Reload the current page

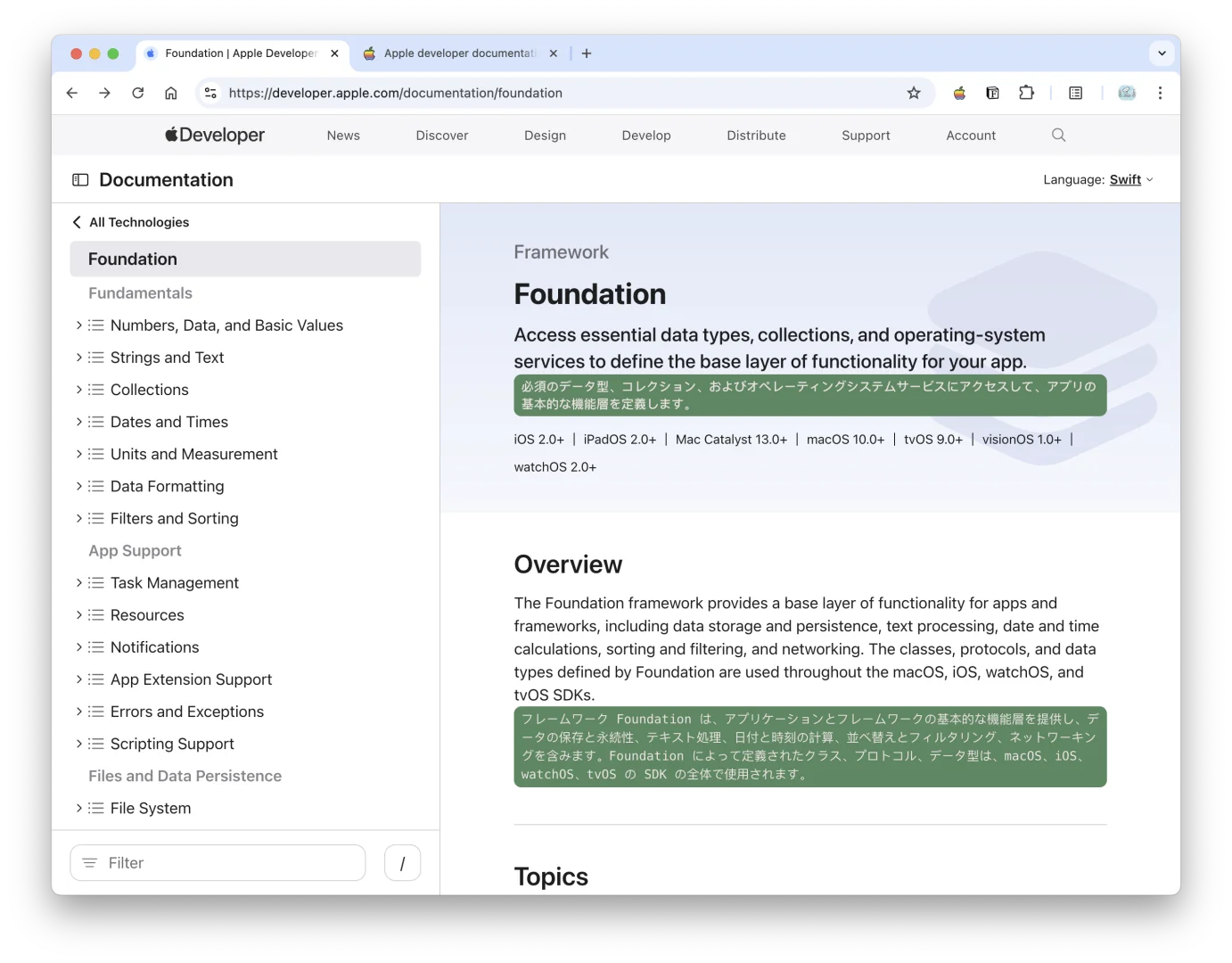pos(138,93)
